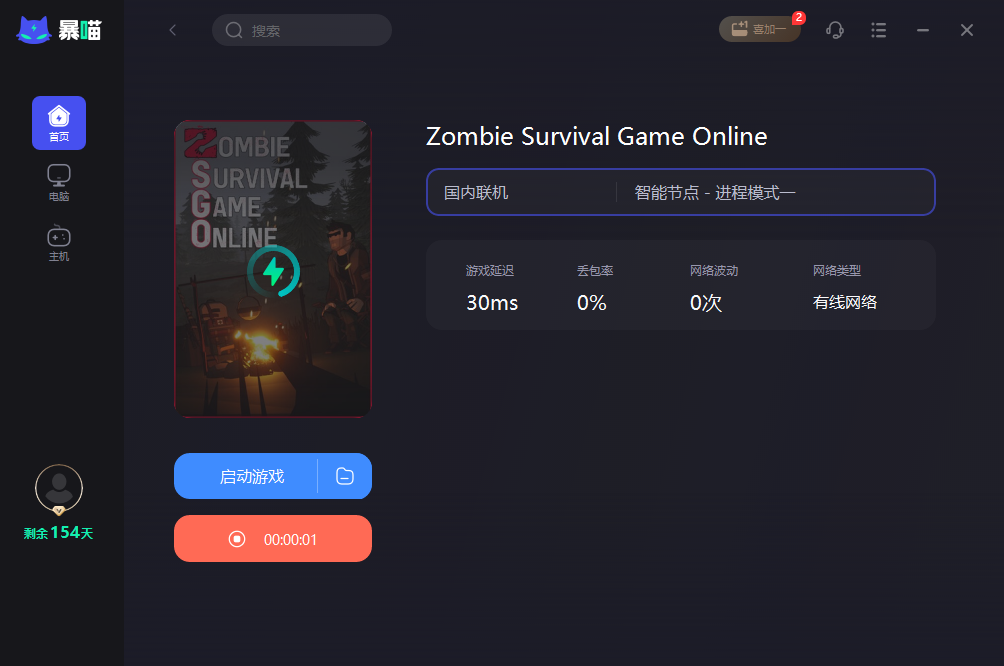Open the user avatar profile
The image size is (1004, 666).
click(x=59, y=488)
